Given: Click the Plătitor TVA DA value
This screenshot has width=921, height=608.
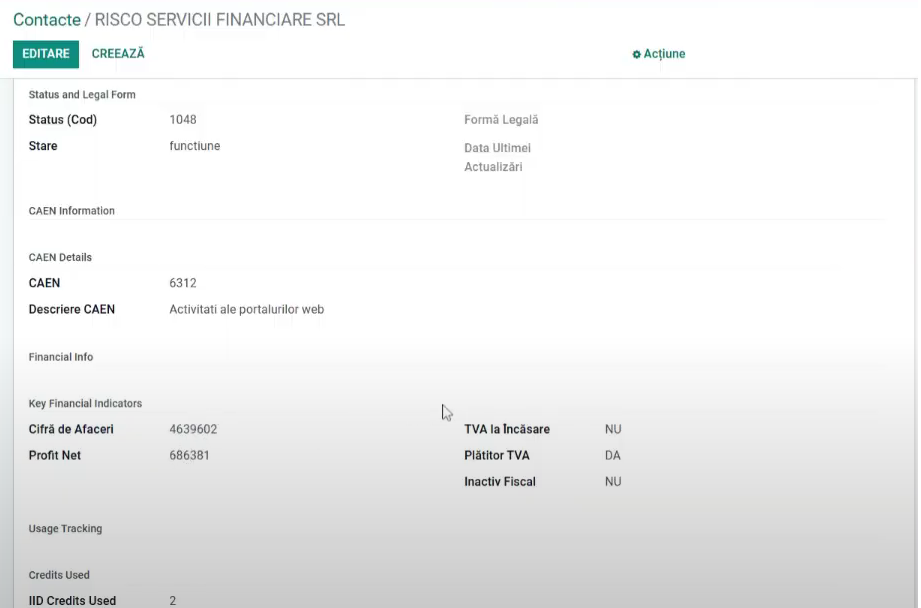Looking at the screenshot, I should 613,455.
